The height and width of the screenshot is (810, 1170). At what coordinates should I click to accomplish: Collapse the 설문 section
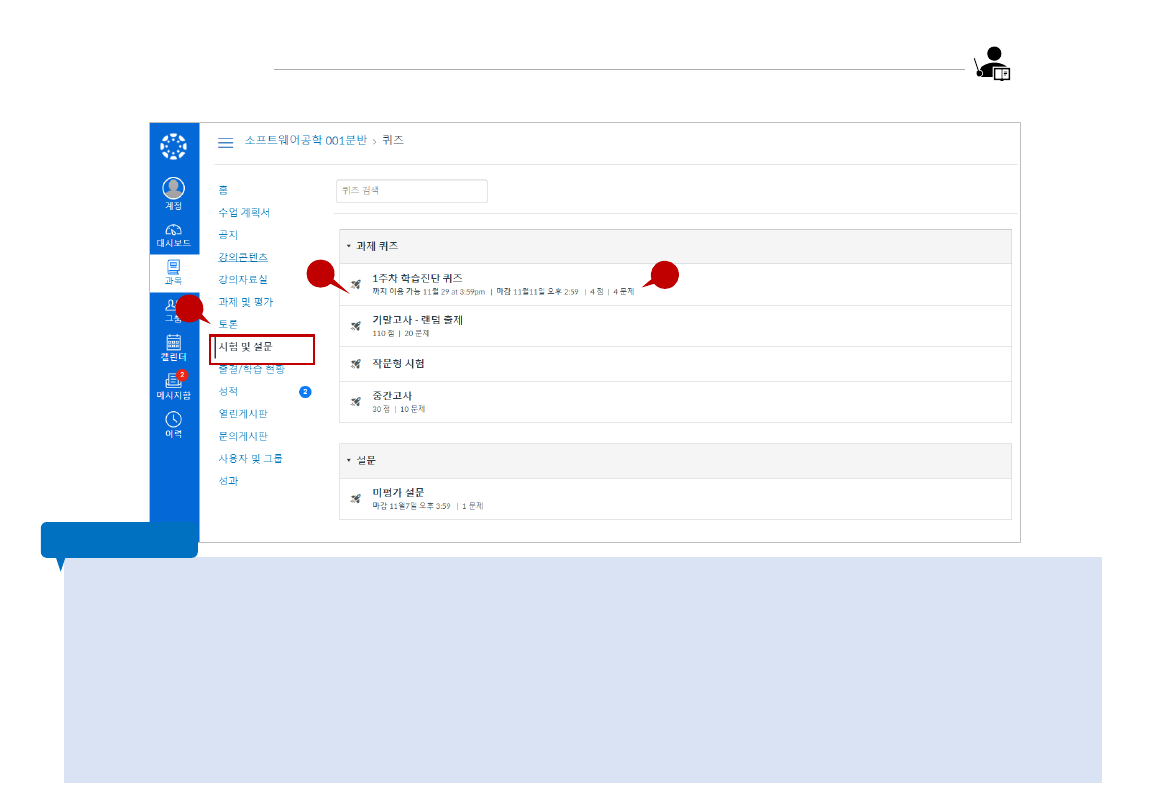click(x=349, y=461)
